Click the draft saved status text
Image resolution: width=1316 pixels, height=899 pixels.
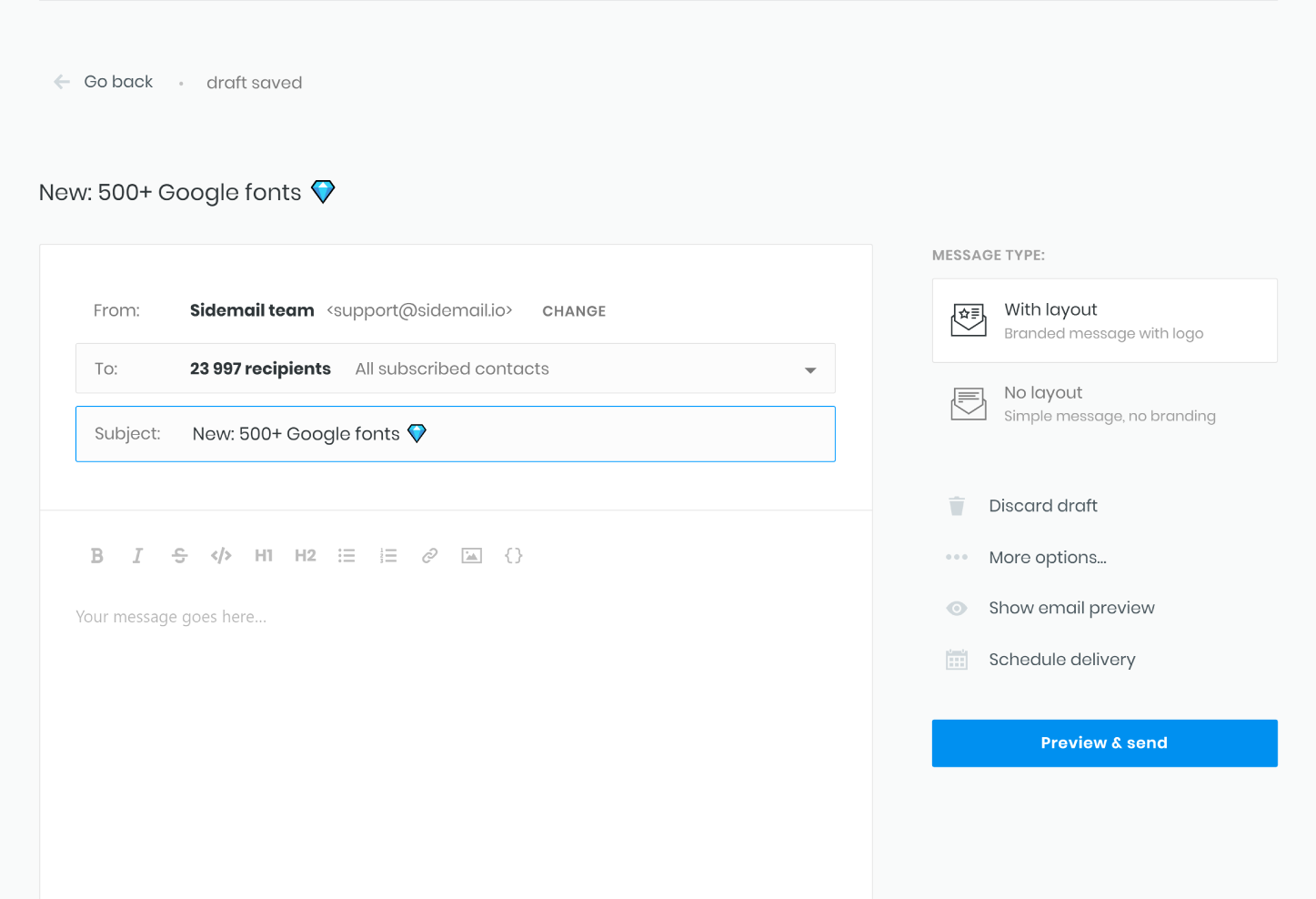point(255,83)
